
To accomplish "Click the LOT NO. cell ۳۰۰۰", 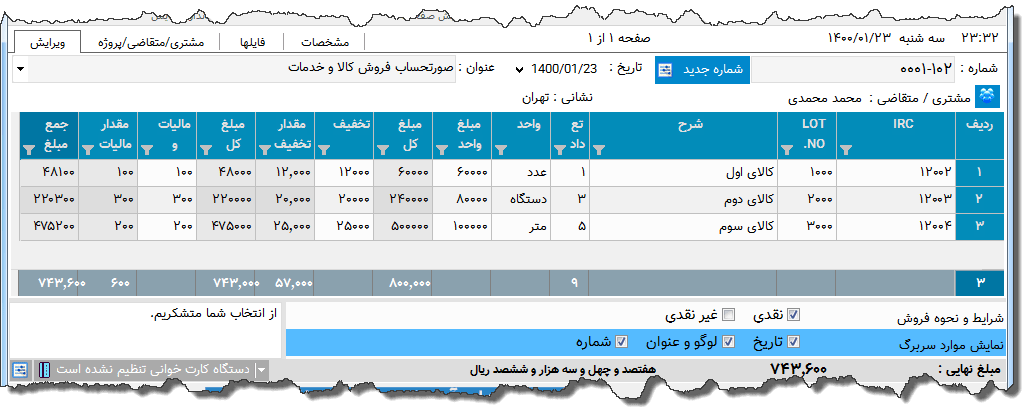I will (807, 226).
